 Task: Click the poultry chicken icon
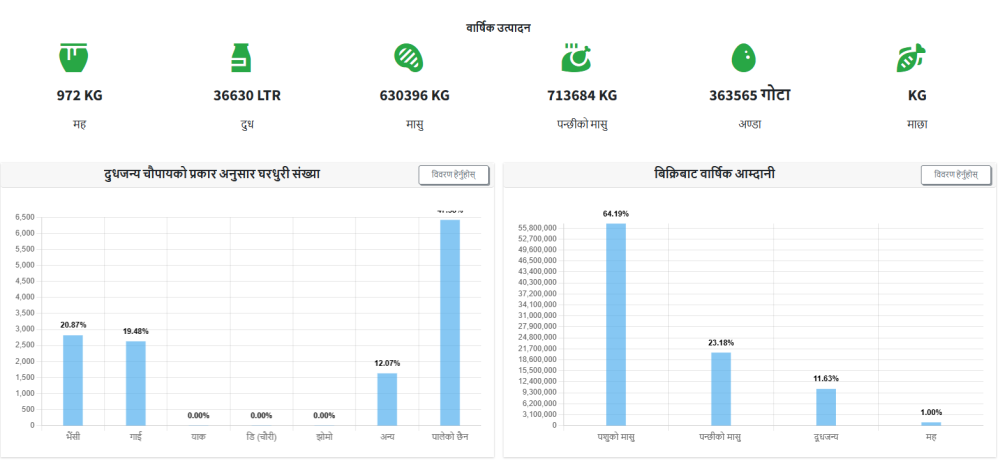pos(577,58)
